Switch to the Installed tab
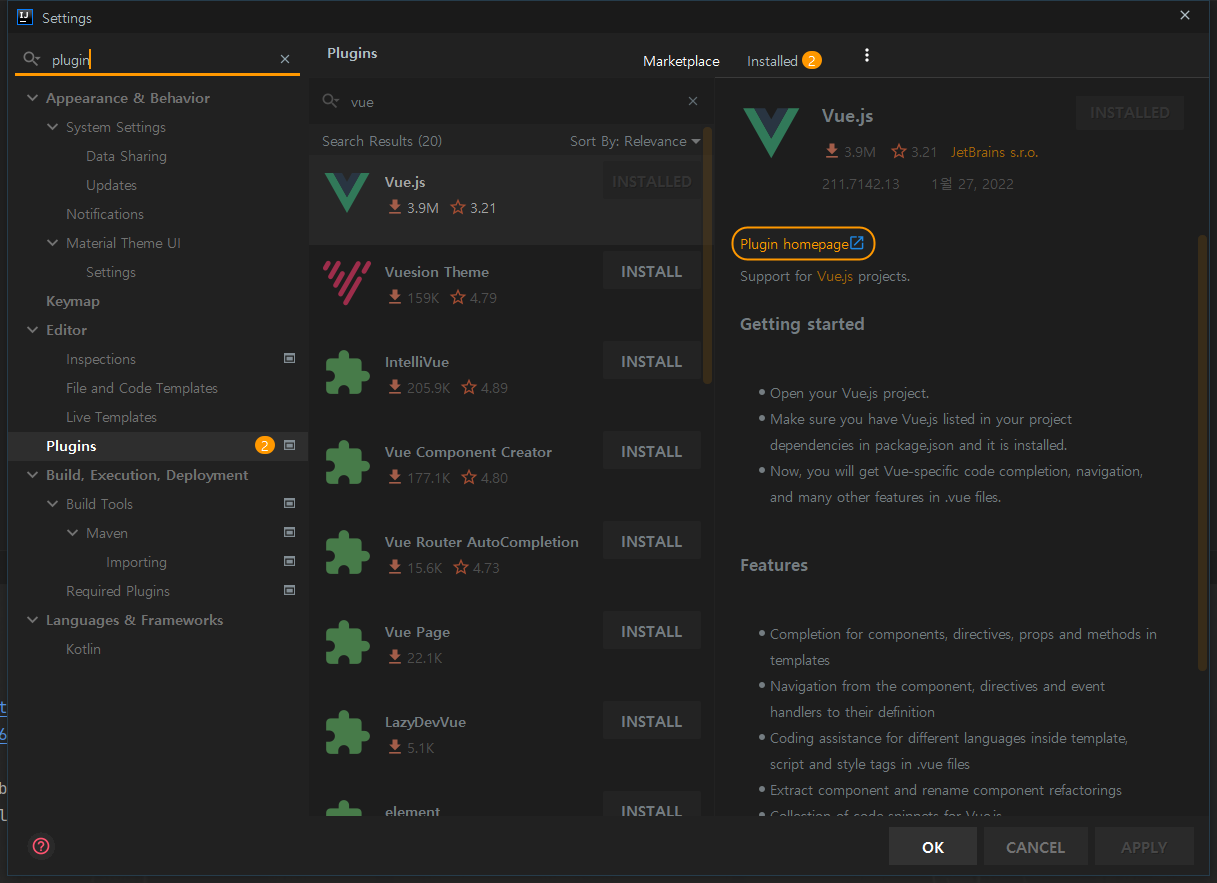This screenshot has height=883, width=1217. (783, 61)
